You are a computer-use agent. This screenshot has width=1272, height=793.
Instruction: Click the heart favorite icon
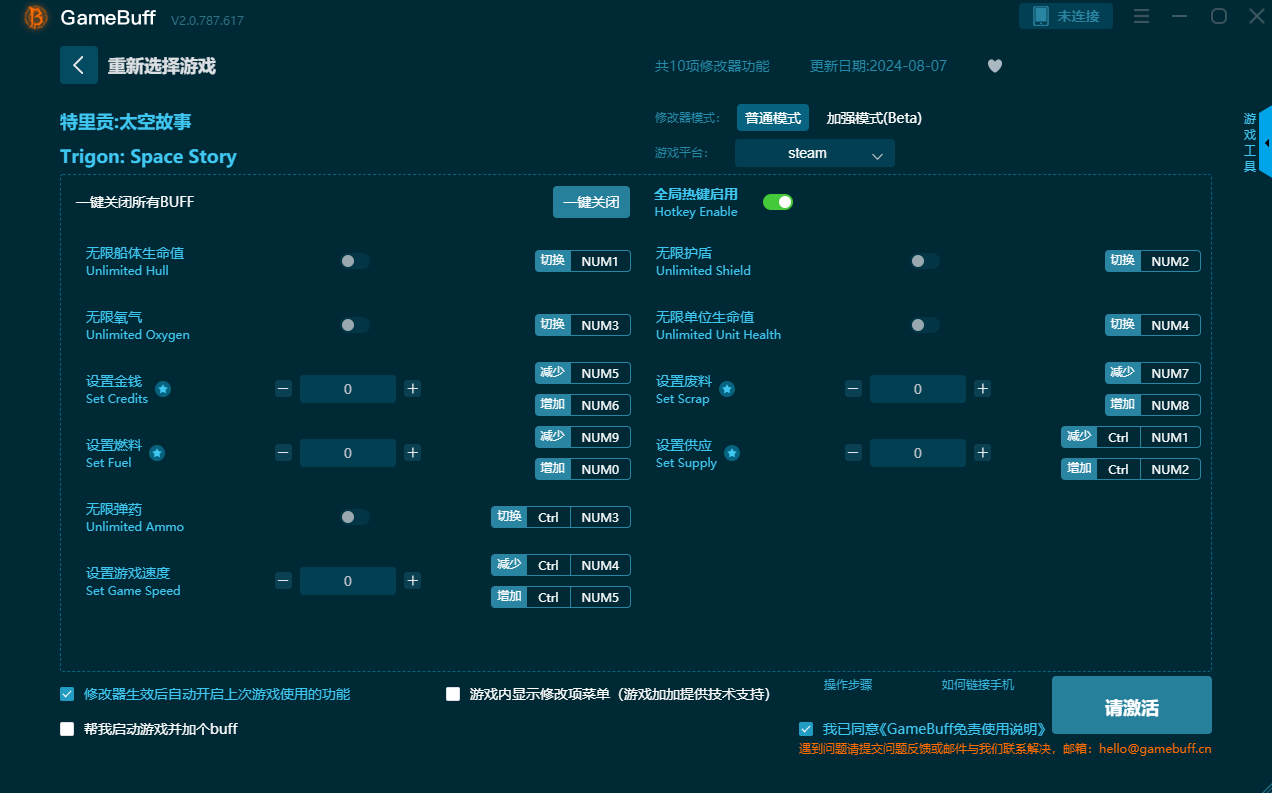pyautogui.click(x=994, y=66)
